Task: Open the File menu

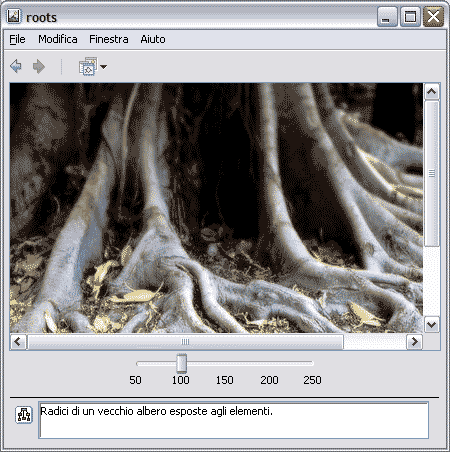Action: 17,39
